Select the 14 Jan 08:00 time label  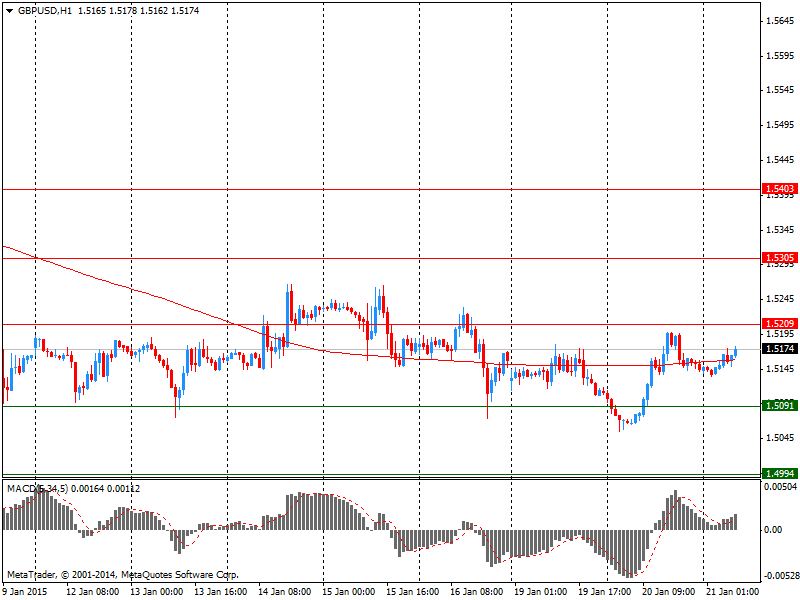tap(284, 592)
